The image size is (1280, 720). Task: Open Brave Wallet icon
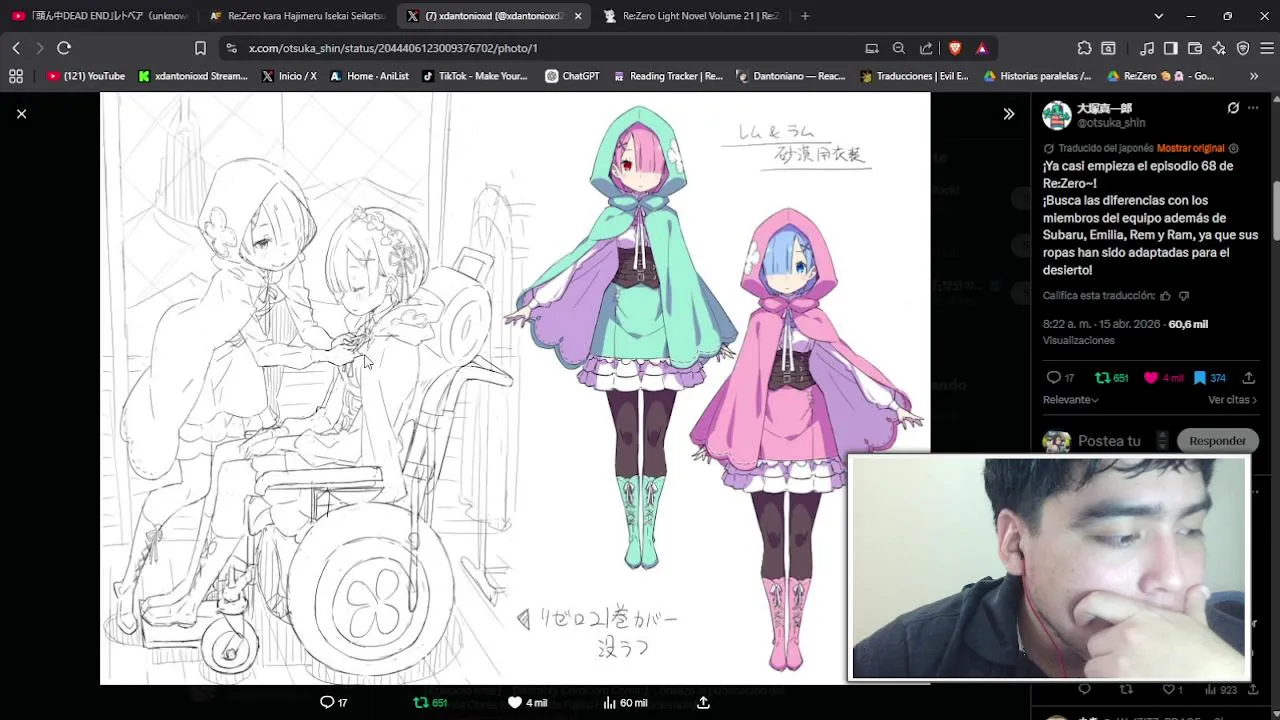1195,48
